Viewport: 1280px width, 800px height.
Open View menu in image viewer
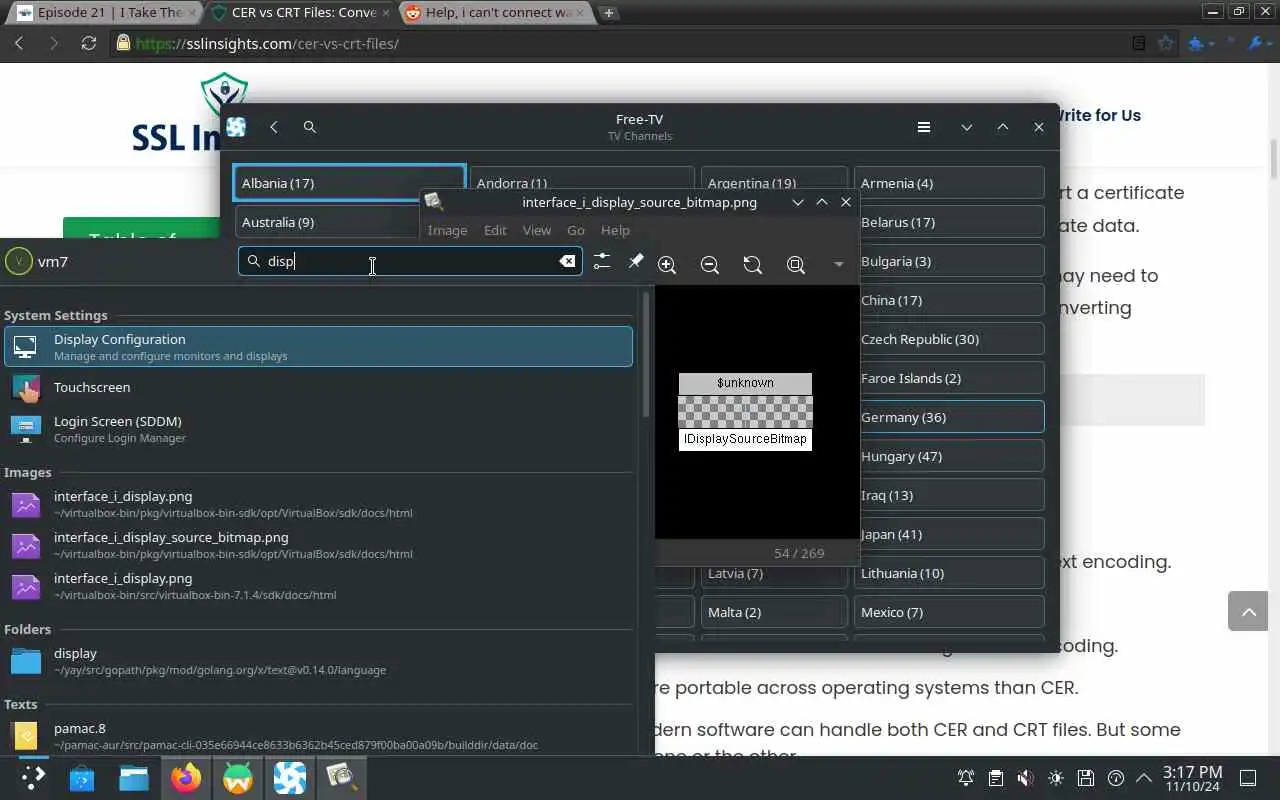coord(537,230)
